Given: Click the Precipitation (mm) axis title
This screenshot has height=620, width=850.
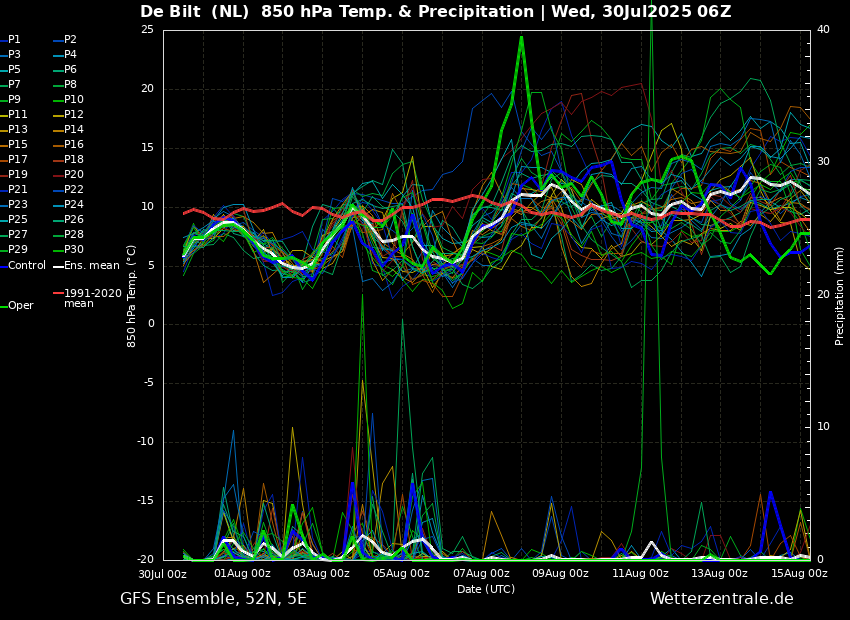Looking at the screenshot, I should (x=840, y=296).
